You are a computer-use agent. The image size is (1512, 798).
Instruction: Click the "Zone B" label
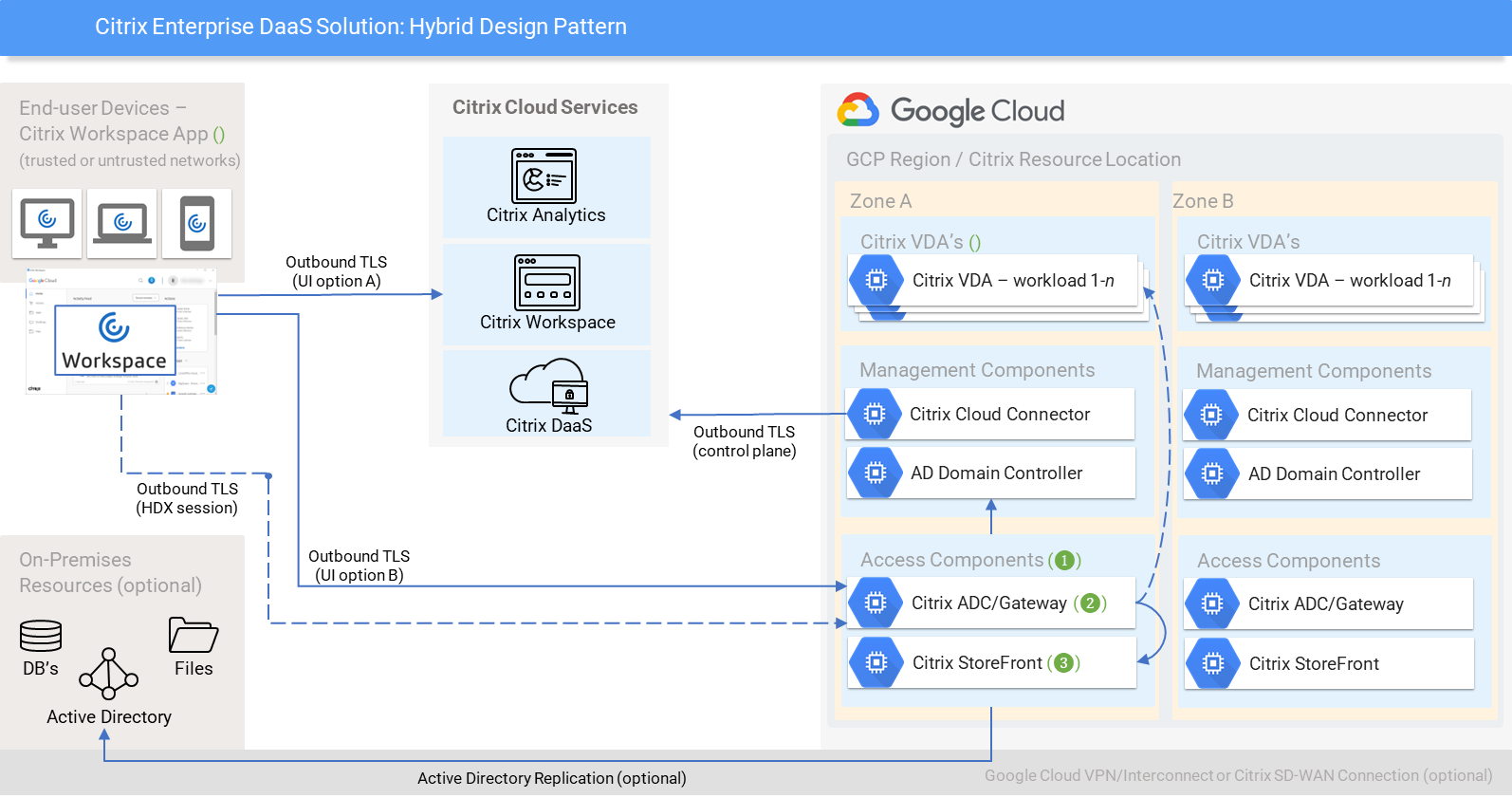1203,201
